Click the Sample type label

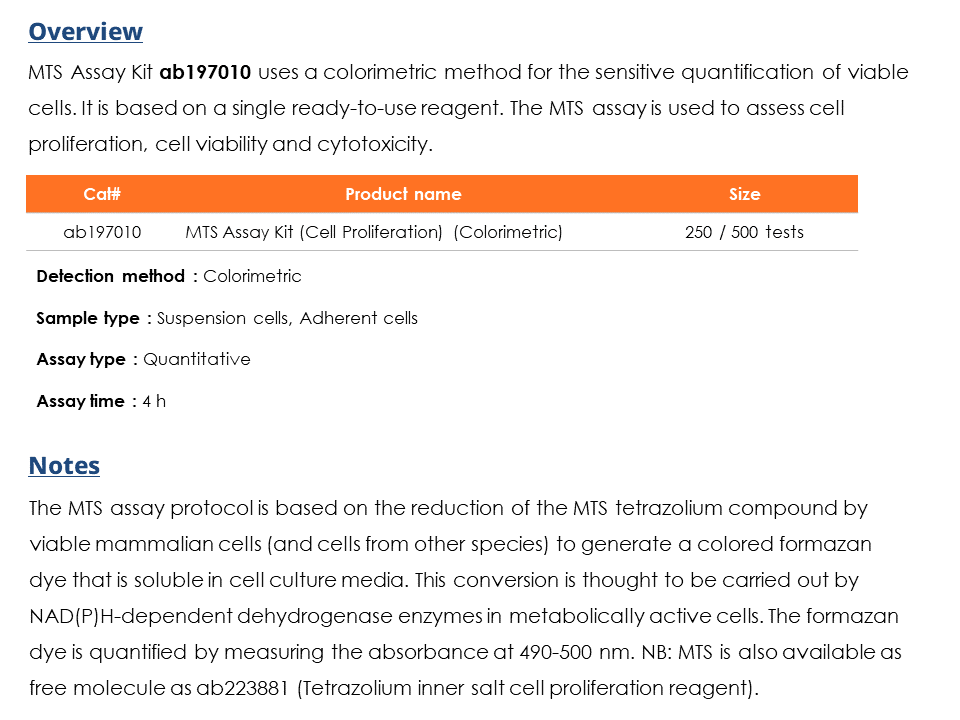(x=88, y=318)
